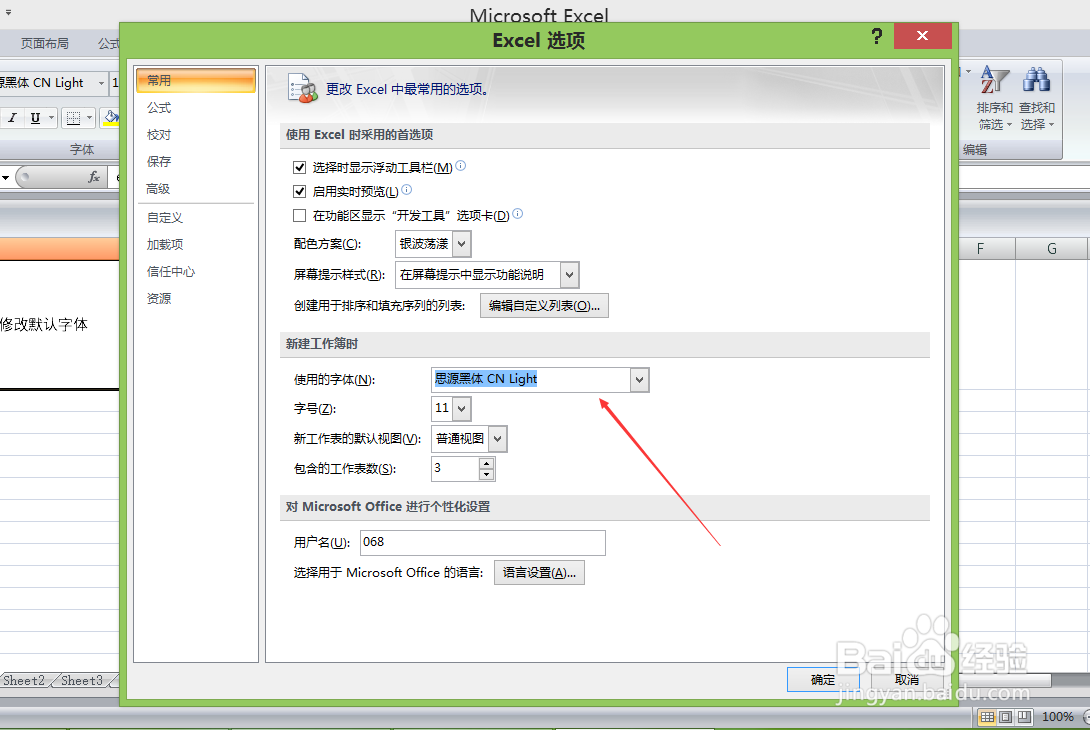This screenshot has height=730, width=1090.
Task: Increase 包含的工作表数 with up spinner
Action: (x=487, y=463)
